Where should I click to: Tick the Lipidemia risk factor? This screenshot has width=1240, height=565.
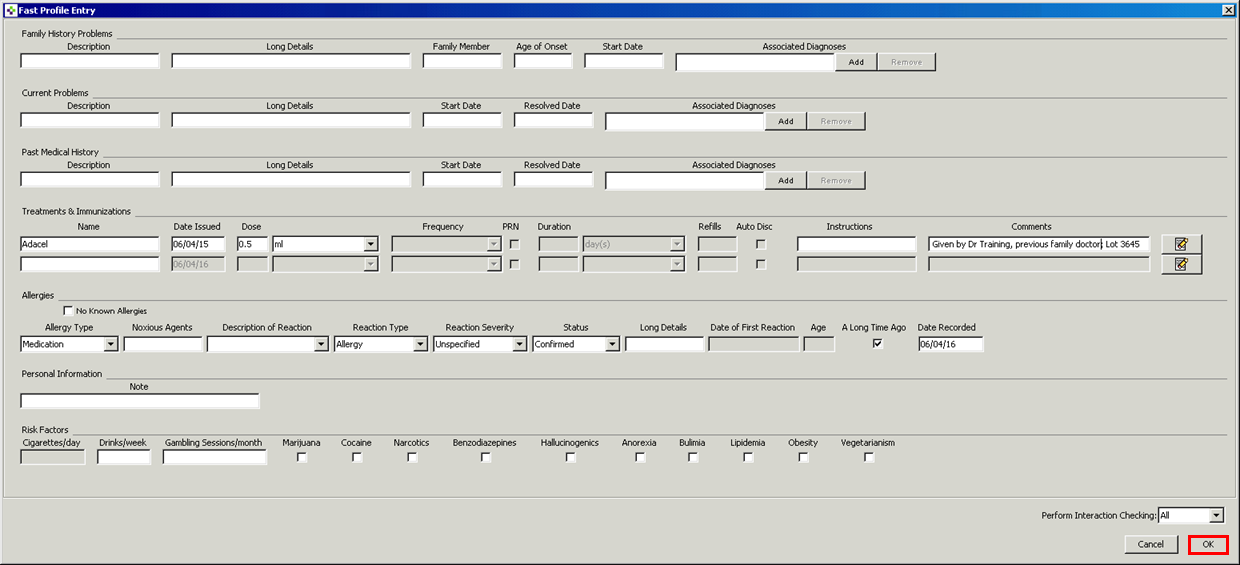pyautogui.click(x=748, y=457)
